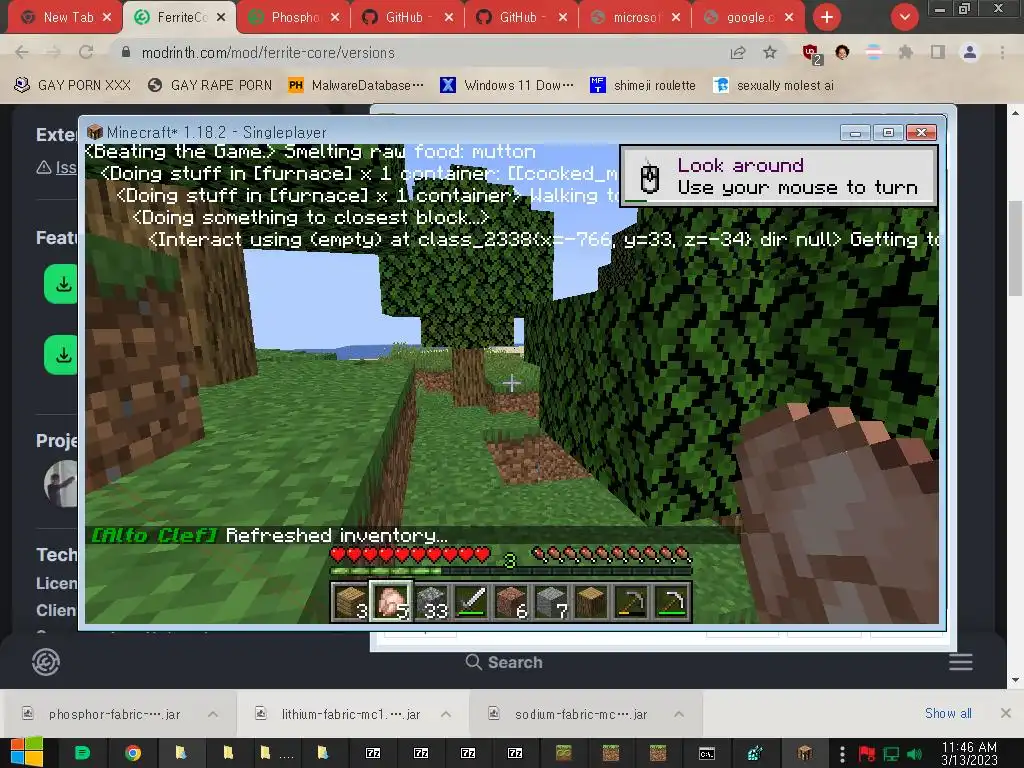Open the Extensions puzzle piece menu
Viewport: 1024px width, 768px height.
point(906,52)
